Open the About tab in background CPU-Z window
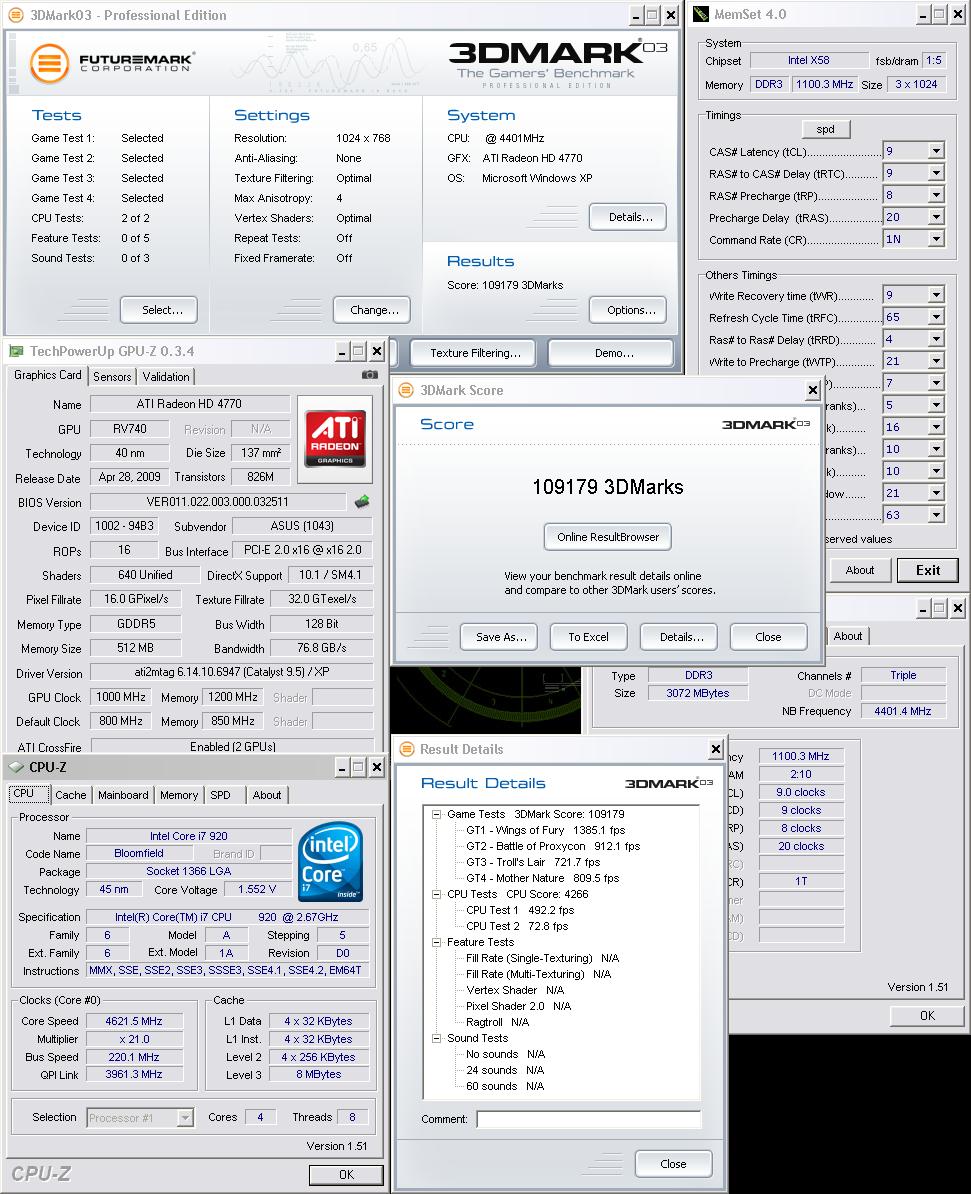Screen dimensions: 971x1194 click(848, 636)
